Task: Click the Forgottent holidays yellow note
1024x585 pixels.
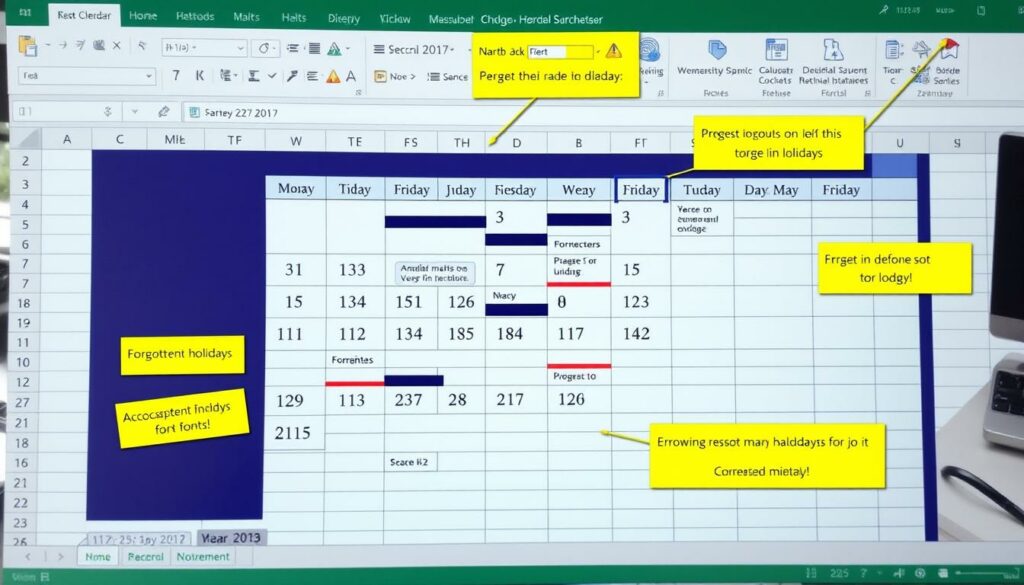Action: (181, 355)
